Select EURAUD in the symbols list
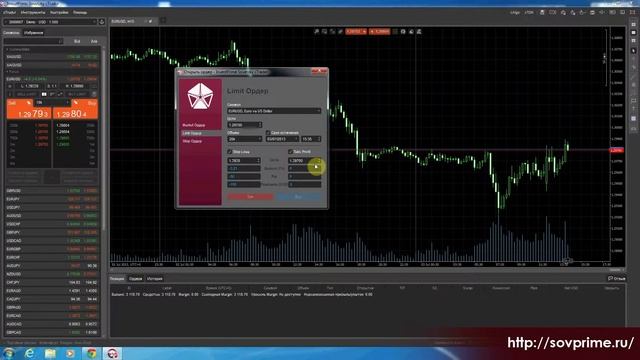 point(52,291)
